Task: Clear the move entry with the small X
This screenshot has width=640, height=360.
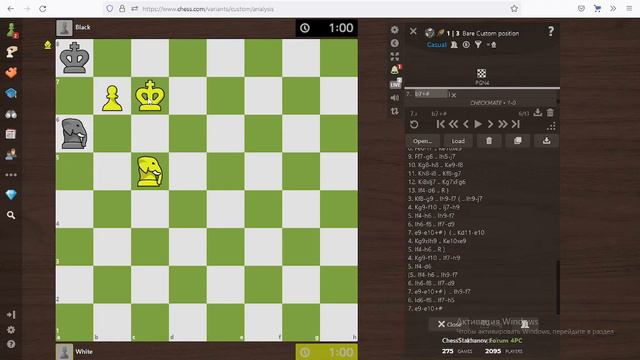Action: 453,95
